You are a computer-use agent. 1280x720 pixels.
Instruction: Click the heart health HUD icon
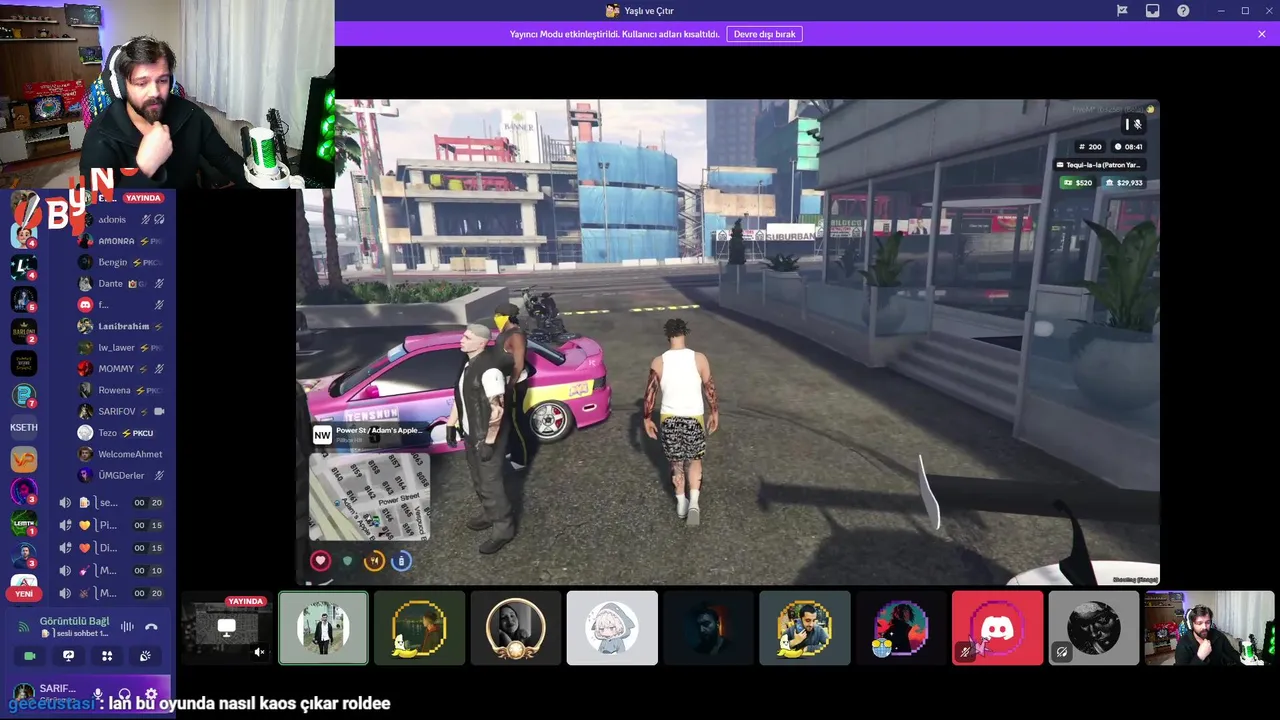320,561
